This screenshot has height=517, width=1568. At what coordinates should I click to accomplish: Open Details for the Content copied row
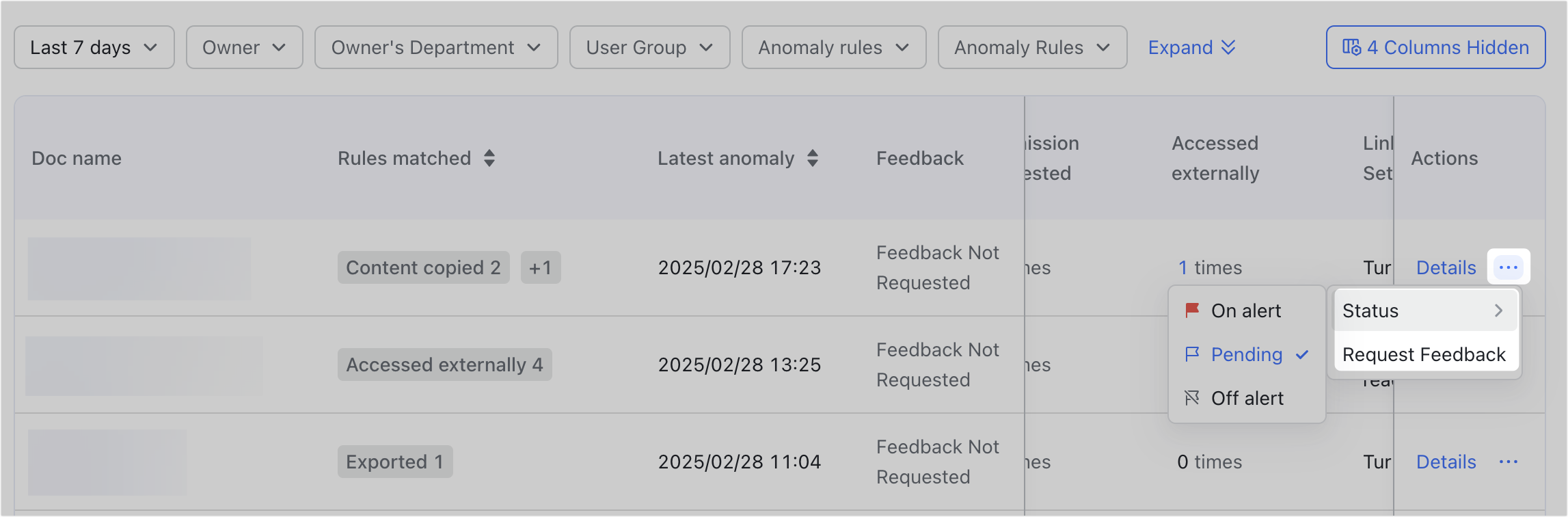pyautogui.click(x=1446, y=267)
